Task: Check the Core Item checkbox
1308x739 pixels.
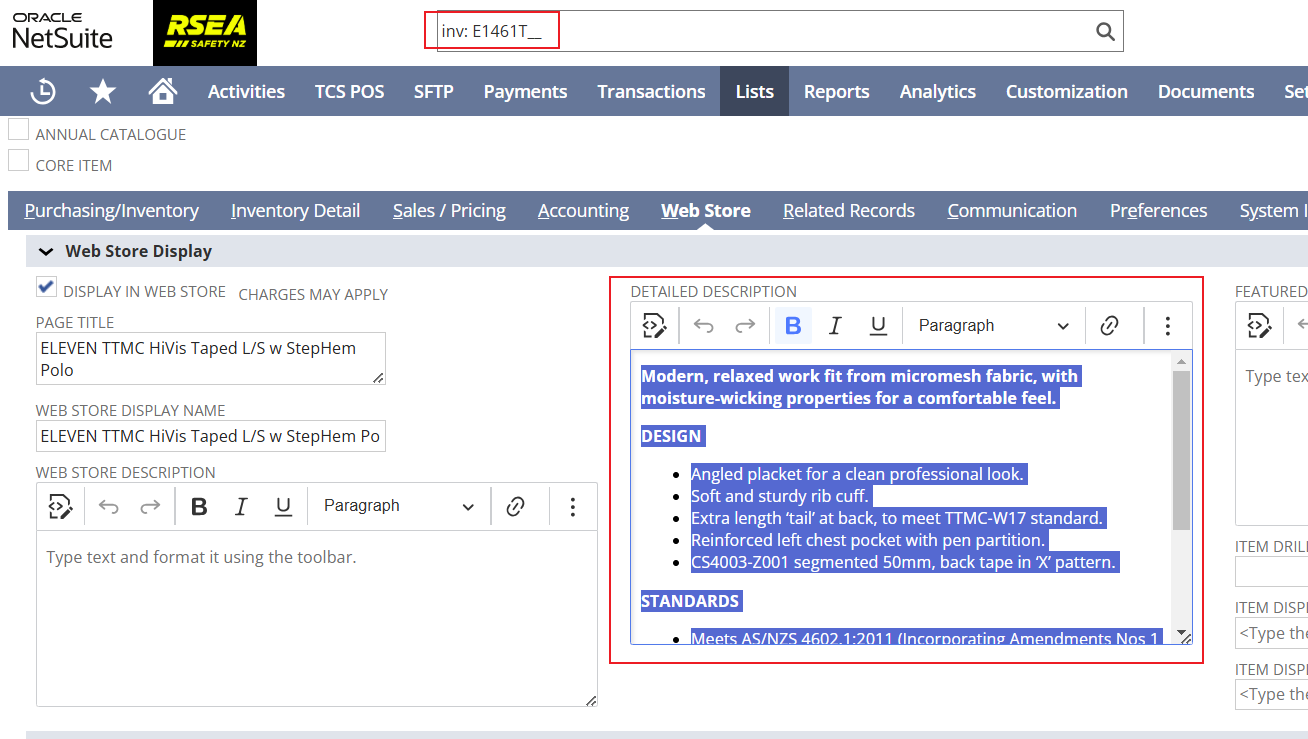Action: [x=18, y=160]
